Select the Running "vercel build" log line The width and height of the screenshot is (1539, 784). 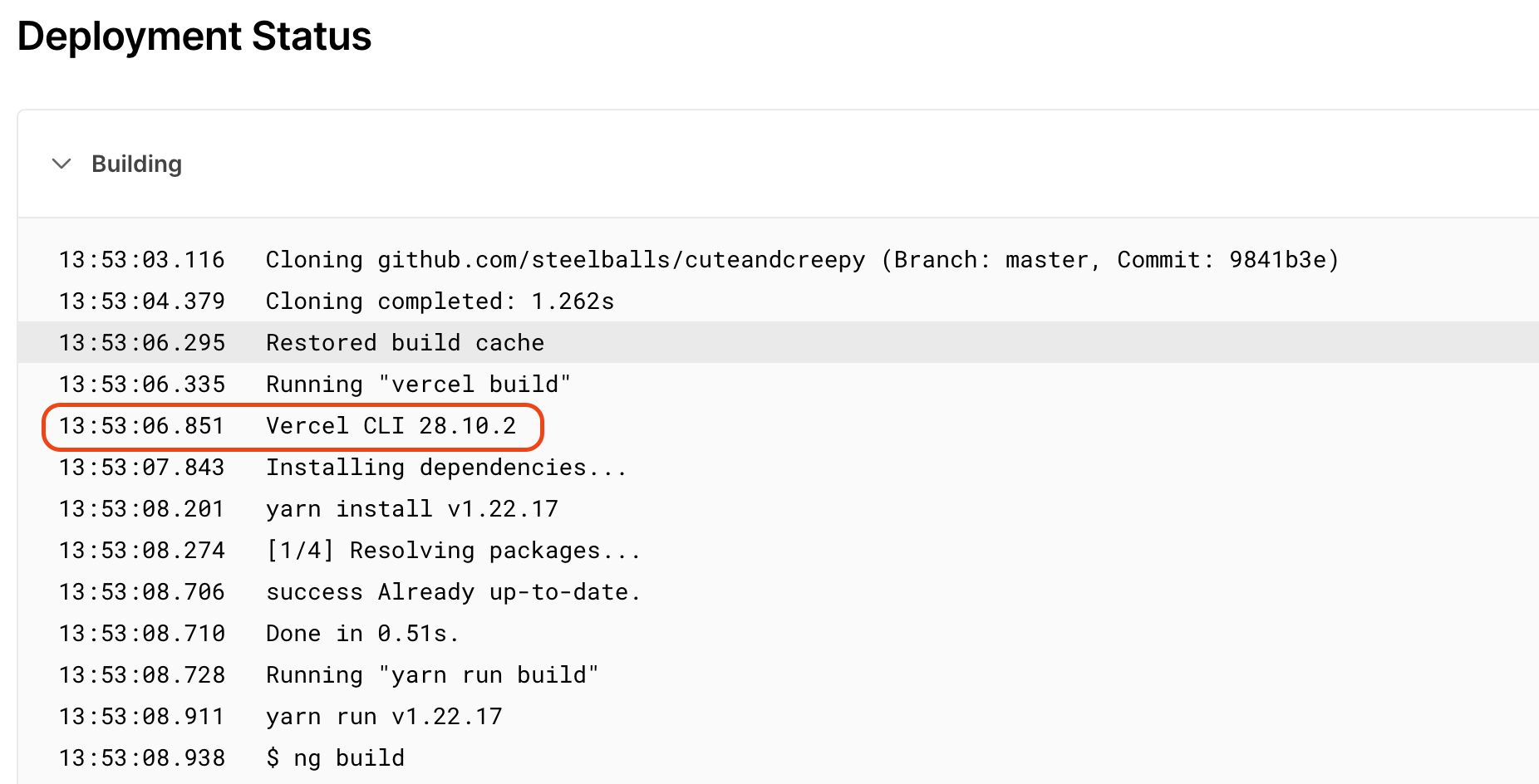tap(778, 384)
